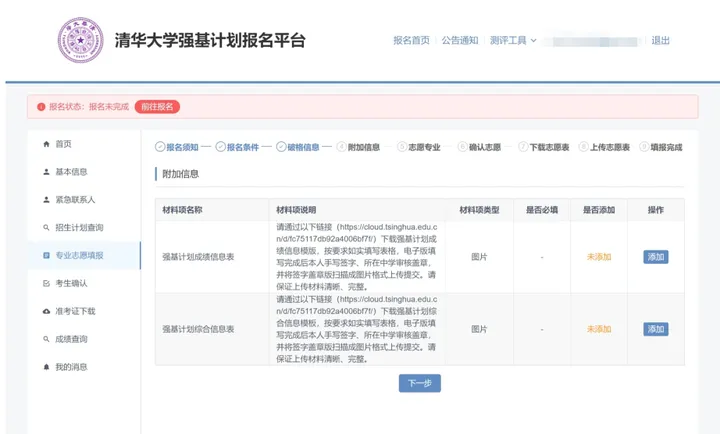This screenshot has width=720, height=434.
Task: Click the checklist icon beside 考生确认
Action: pos(46,283)
